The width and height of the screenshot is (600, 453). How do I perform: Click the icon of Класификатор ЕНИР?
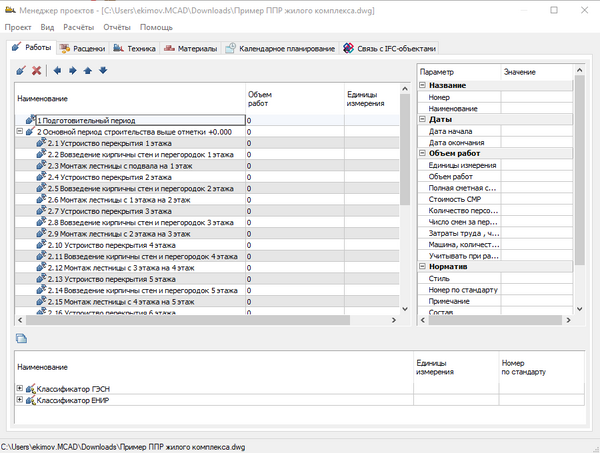31,400
